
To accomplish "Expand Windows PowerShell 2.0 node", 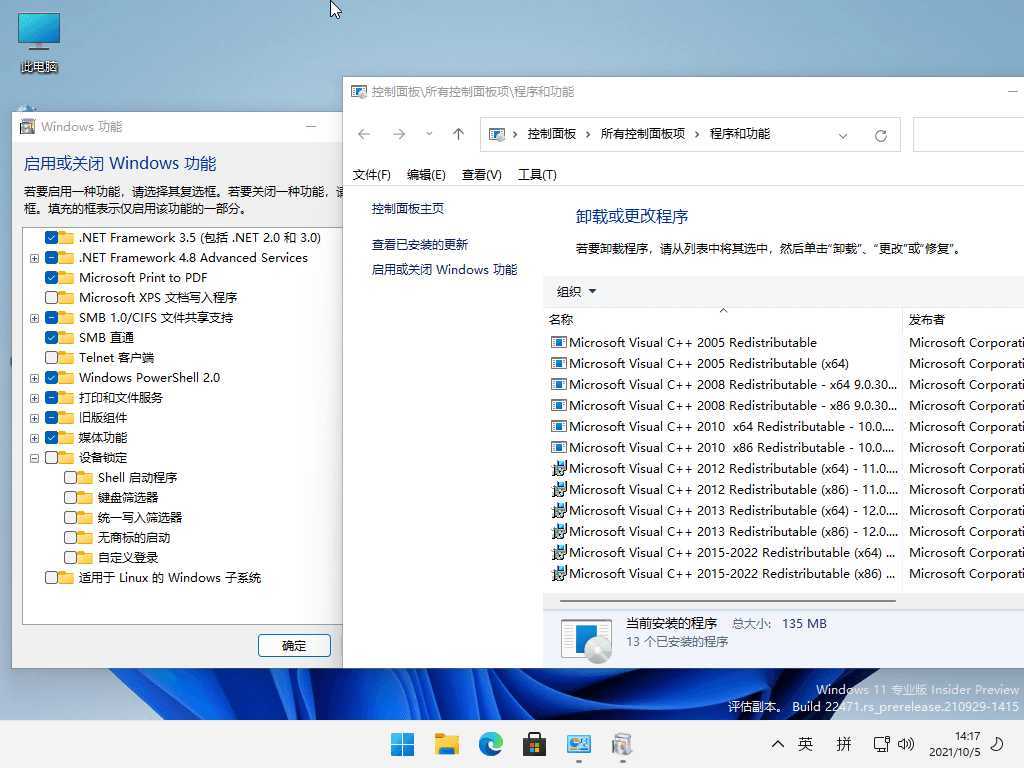I will coord(34,378).
